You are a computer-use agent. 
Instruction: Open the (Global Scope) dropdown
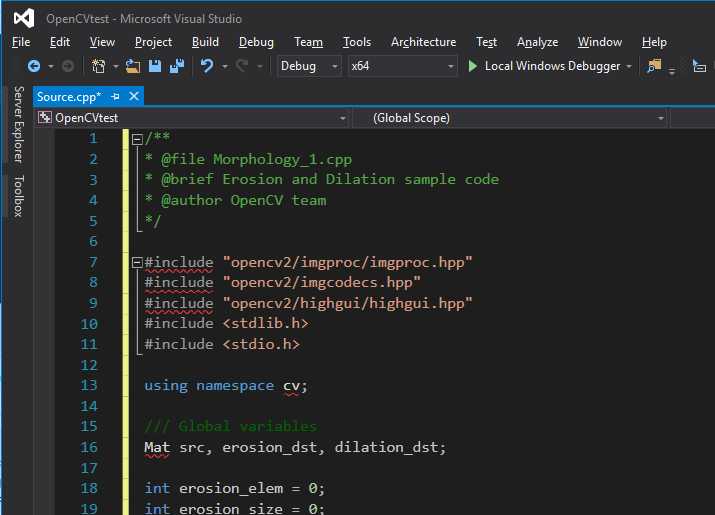point(511,118)
